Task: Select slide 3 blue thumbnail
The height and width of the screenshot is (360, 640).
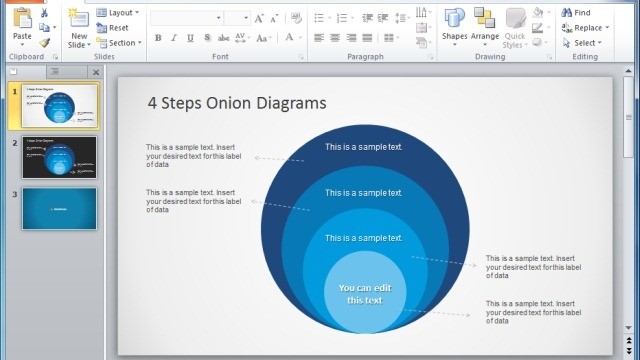Action: click(x=60, y=209)
